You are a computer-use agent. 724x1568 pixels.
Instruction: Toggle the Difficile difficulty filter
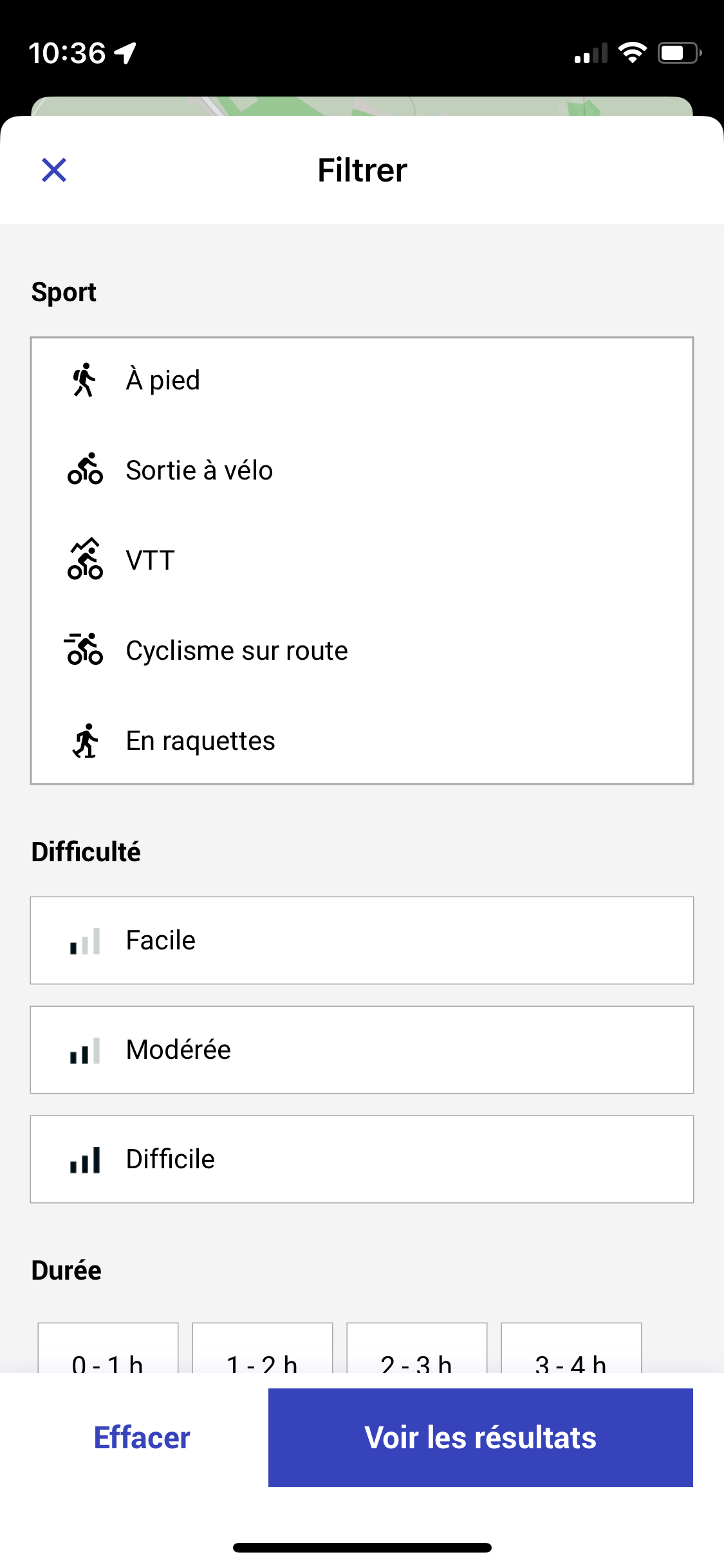point(362,1159)
